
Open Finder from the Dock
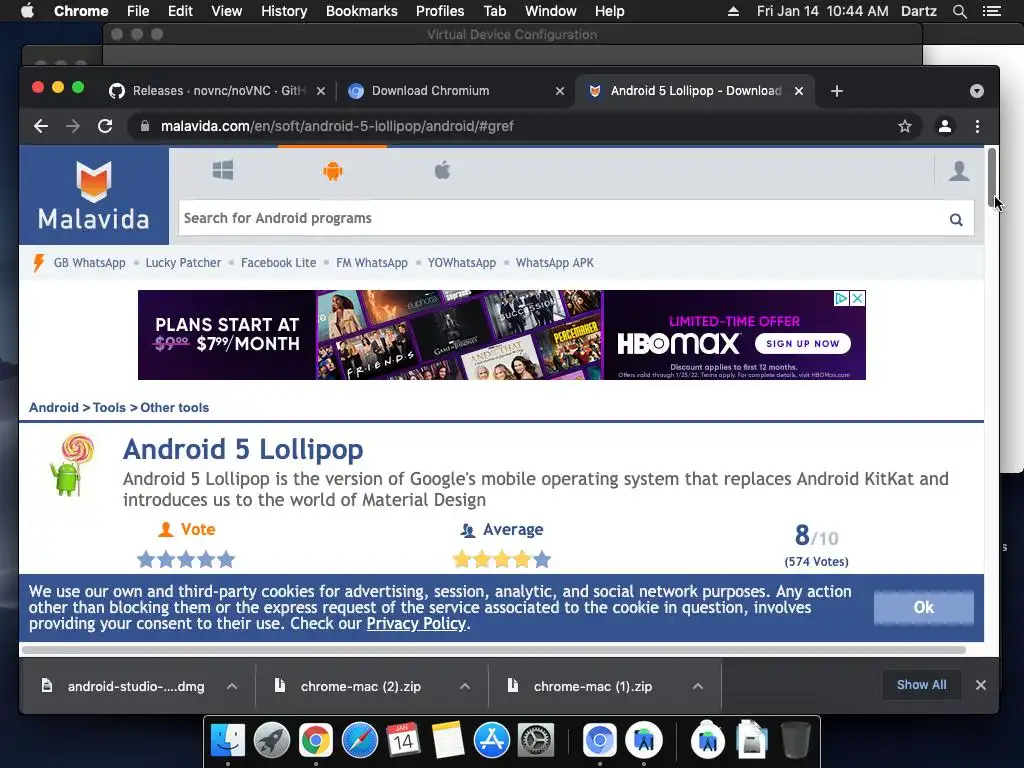pos(227,741)
